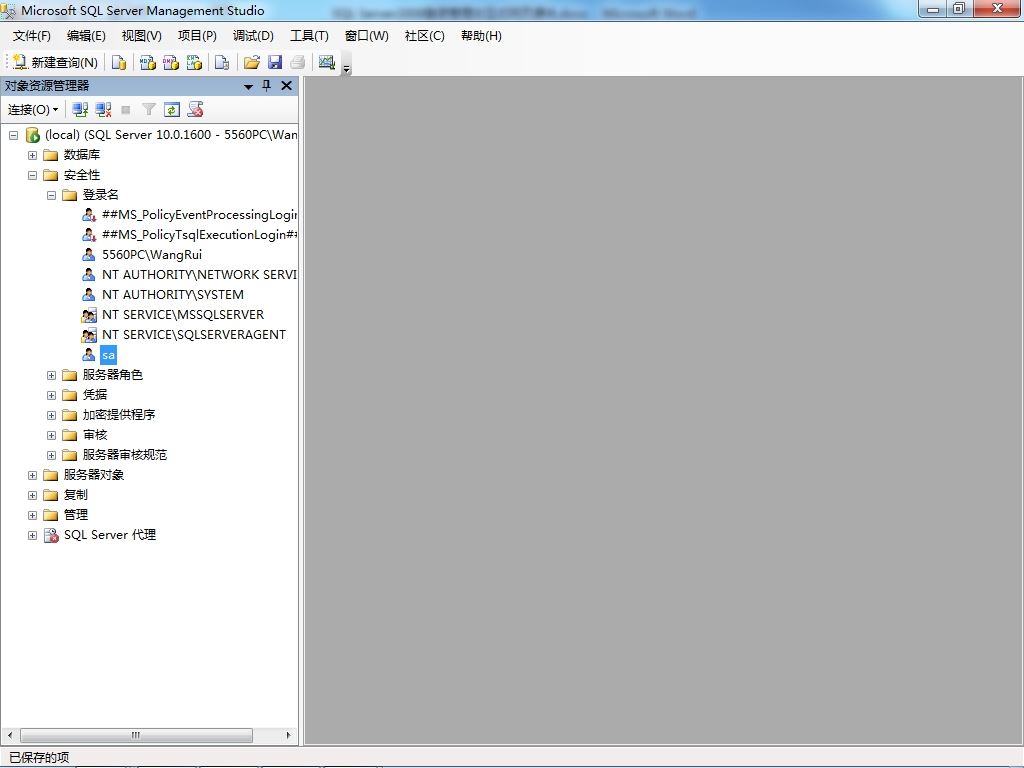The height and width of the screenshot is (768, 1024).
Task: Click the Stop square icon
Action: click(x=126, y=110)
